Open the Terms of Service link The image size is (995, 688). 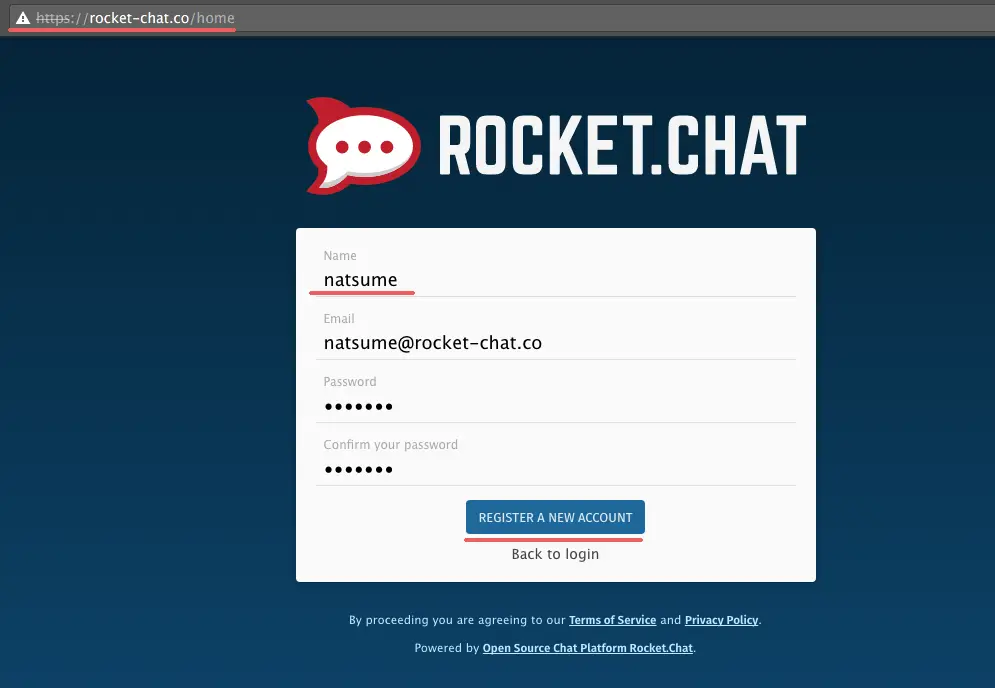612,620
